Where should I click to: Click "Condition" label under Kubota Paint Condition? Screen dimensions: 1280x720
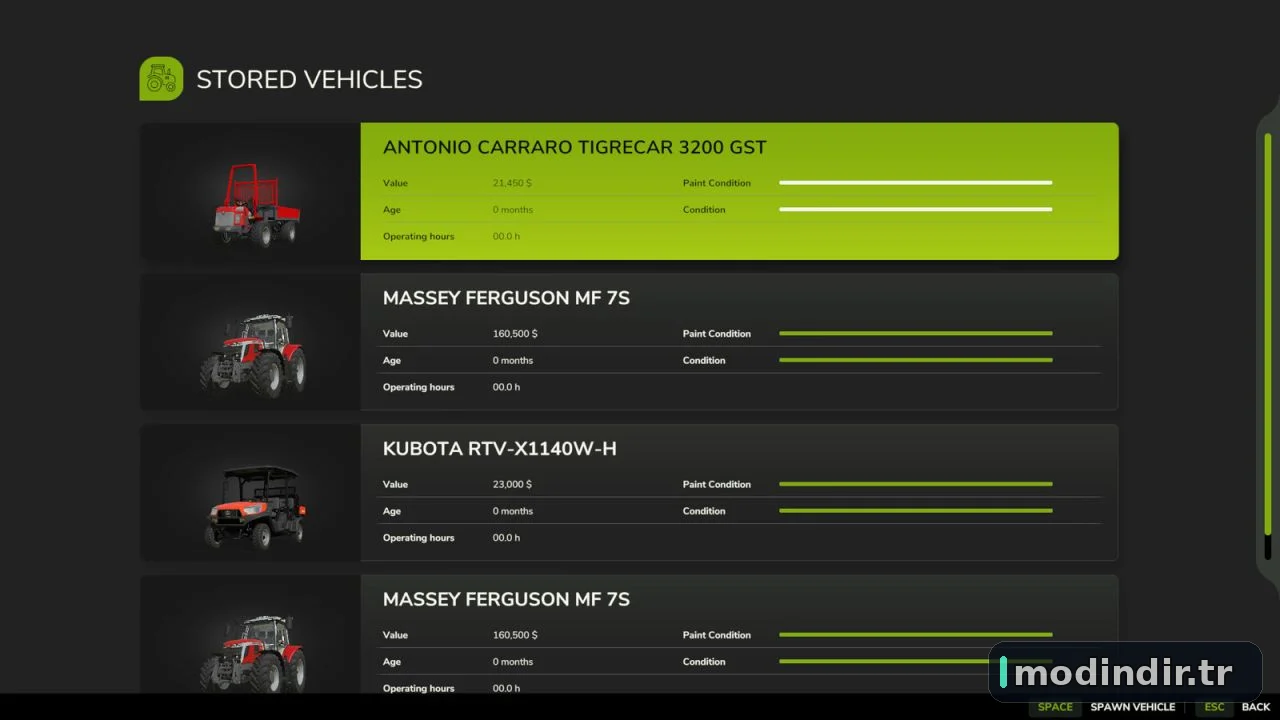(704, 511)
